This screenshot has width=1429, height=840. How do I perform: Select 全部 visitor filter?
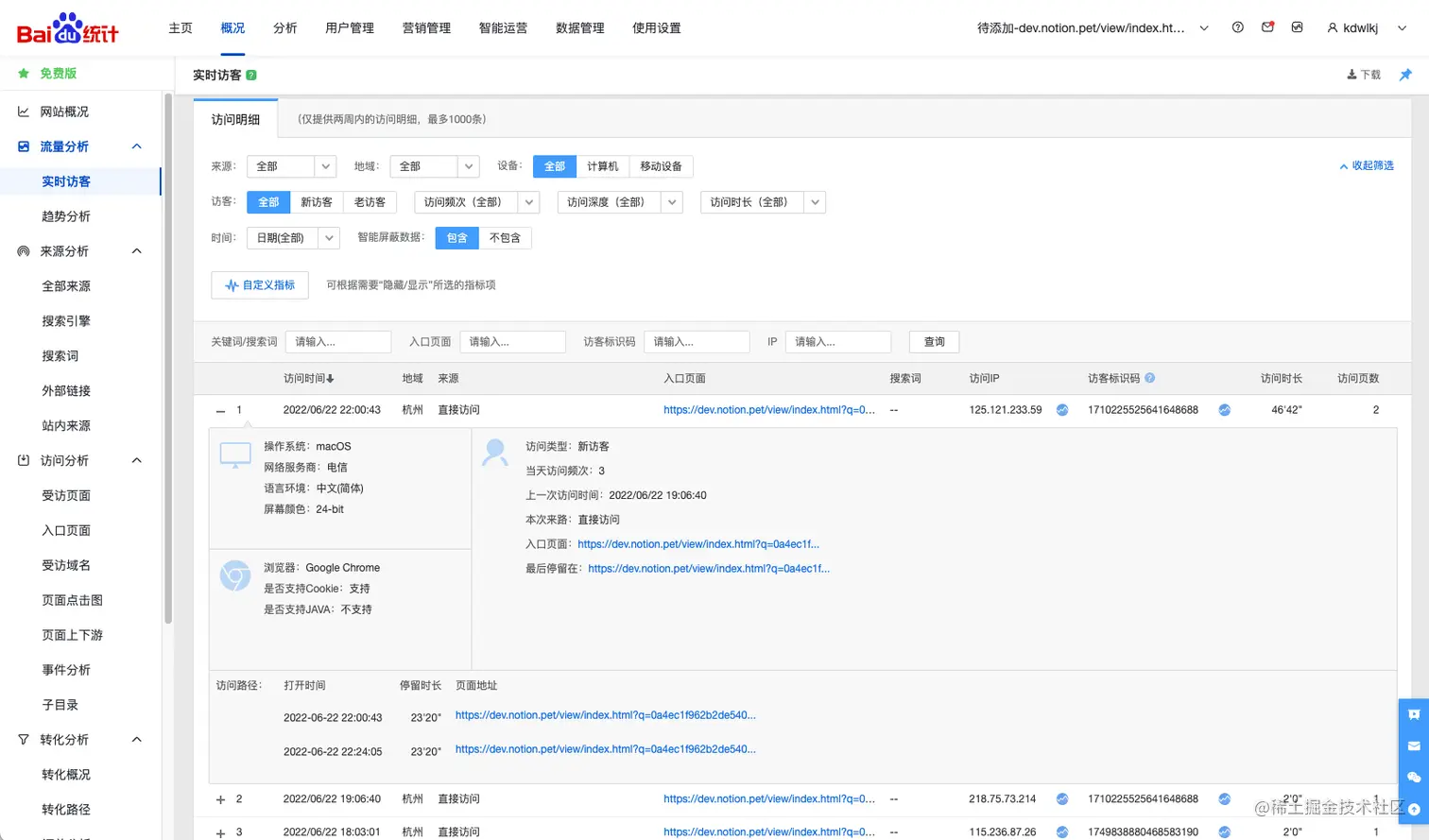[268, 202]
